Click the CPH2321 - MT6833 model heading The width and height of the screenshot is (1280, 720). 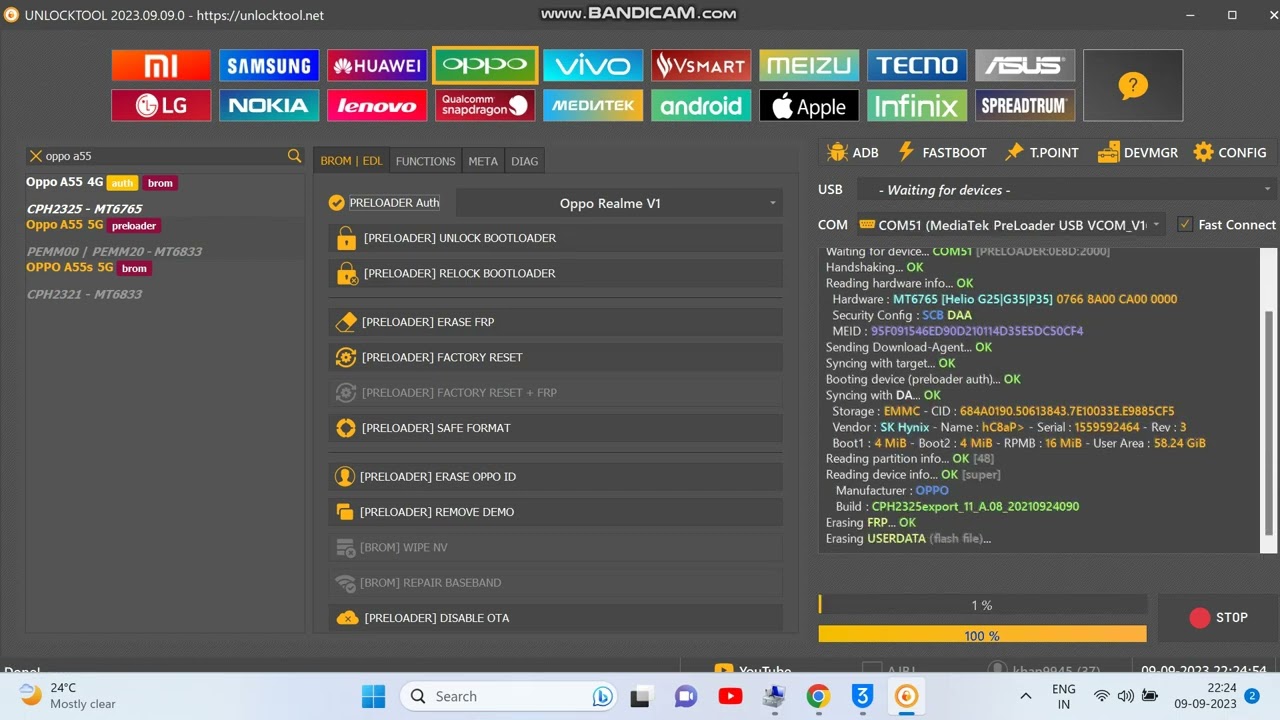point(85,294)
